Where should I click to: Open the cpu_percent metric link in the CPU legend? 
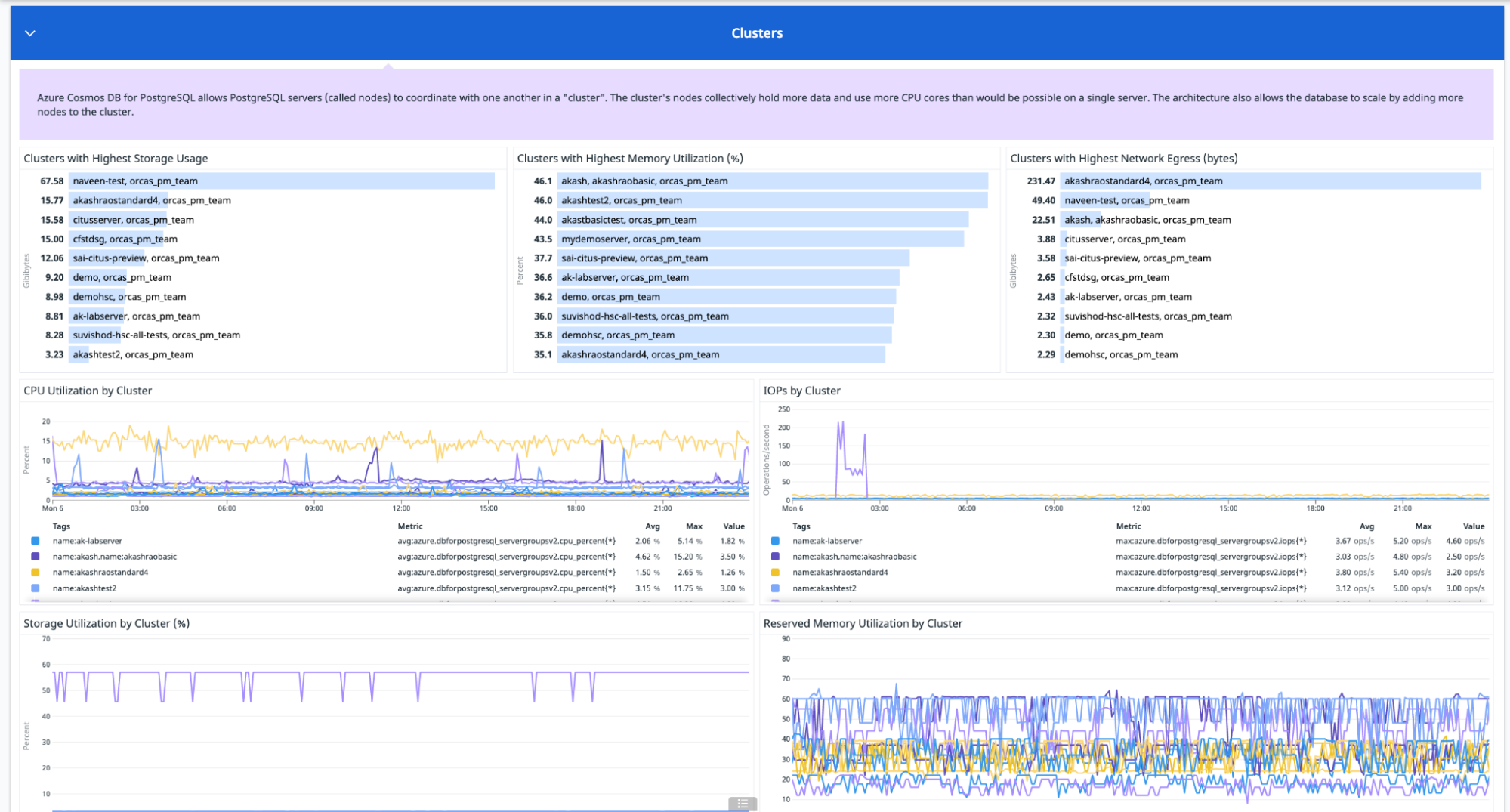click(x=508, y=541)
